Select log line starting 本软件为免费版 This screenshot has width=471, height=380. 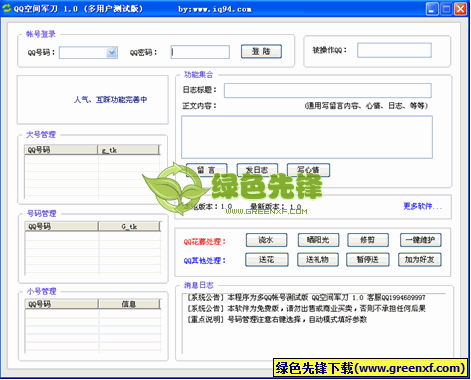pyautogui.click(x=307, y=308)
